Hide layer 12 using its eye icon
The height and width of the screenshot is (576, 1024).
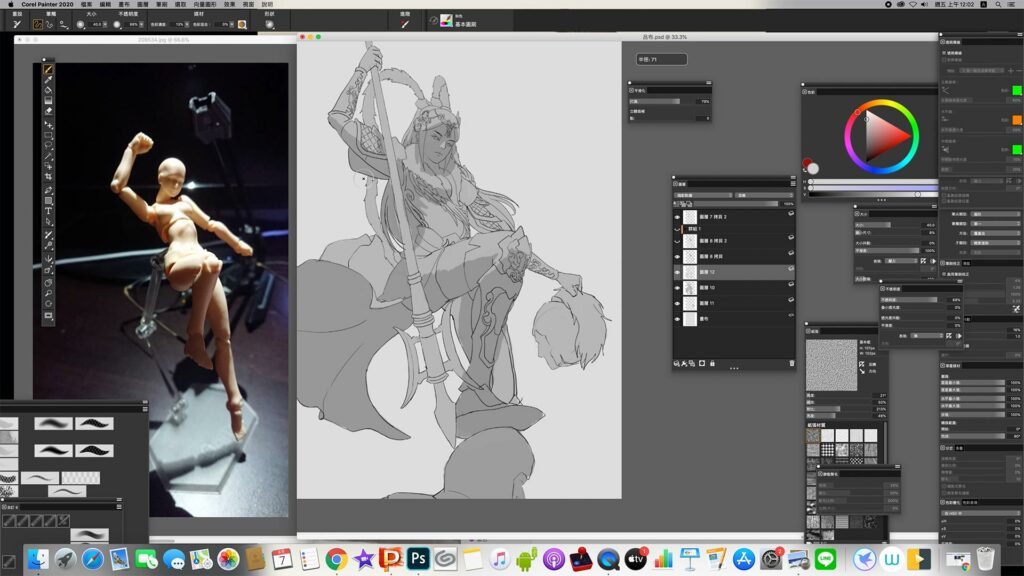click(x=677, y=272)
